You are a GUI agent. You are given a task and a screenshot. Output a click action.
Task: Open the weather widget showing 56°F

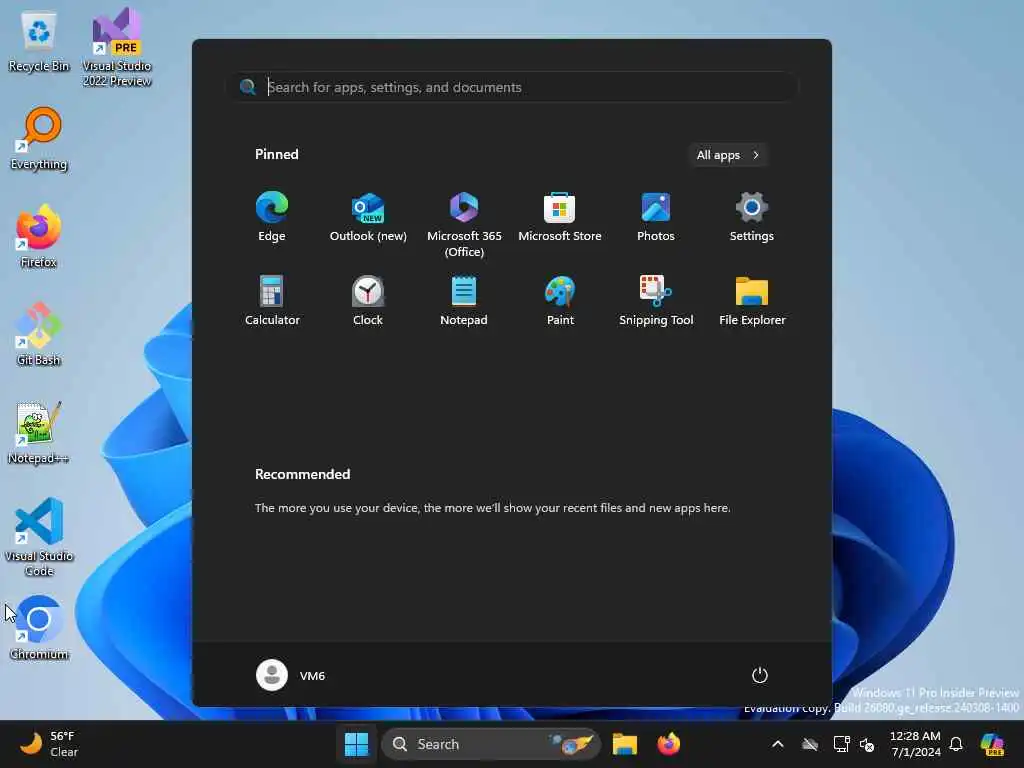[x=49, y=744]
